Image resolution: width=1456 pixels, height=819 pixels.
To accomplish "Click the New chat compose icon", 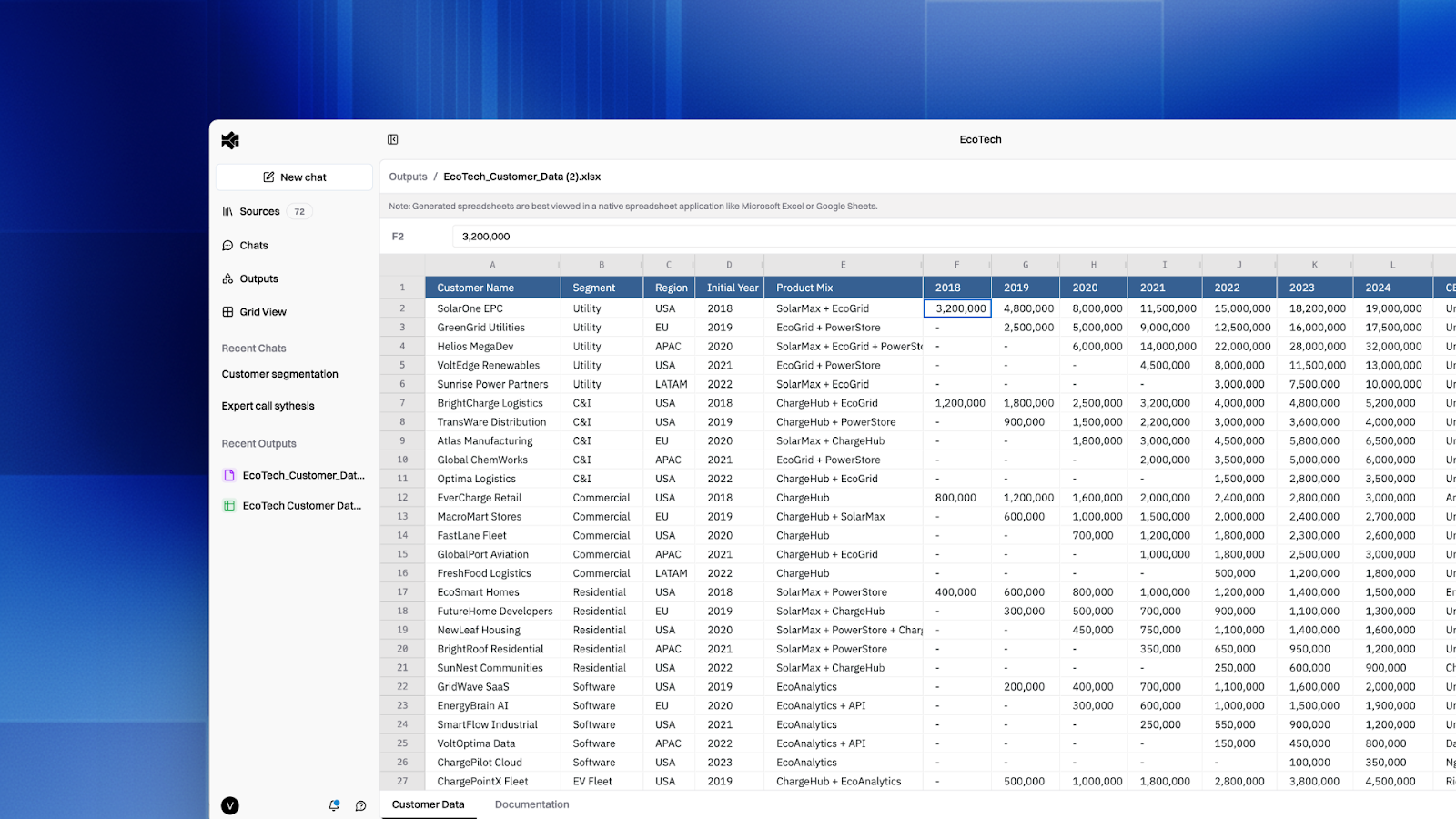I will (268, 177).
